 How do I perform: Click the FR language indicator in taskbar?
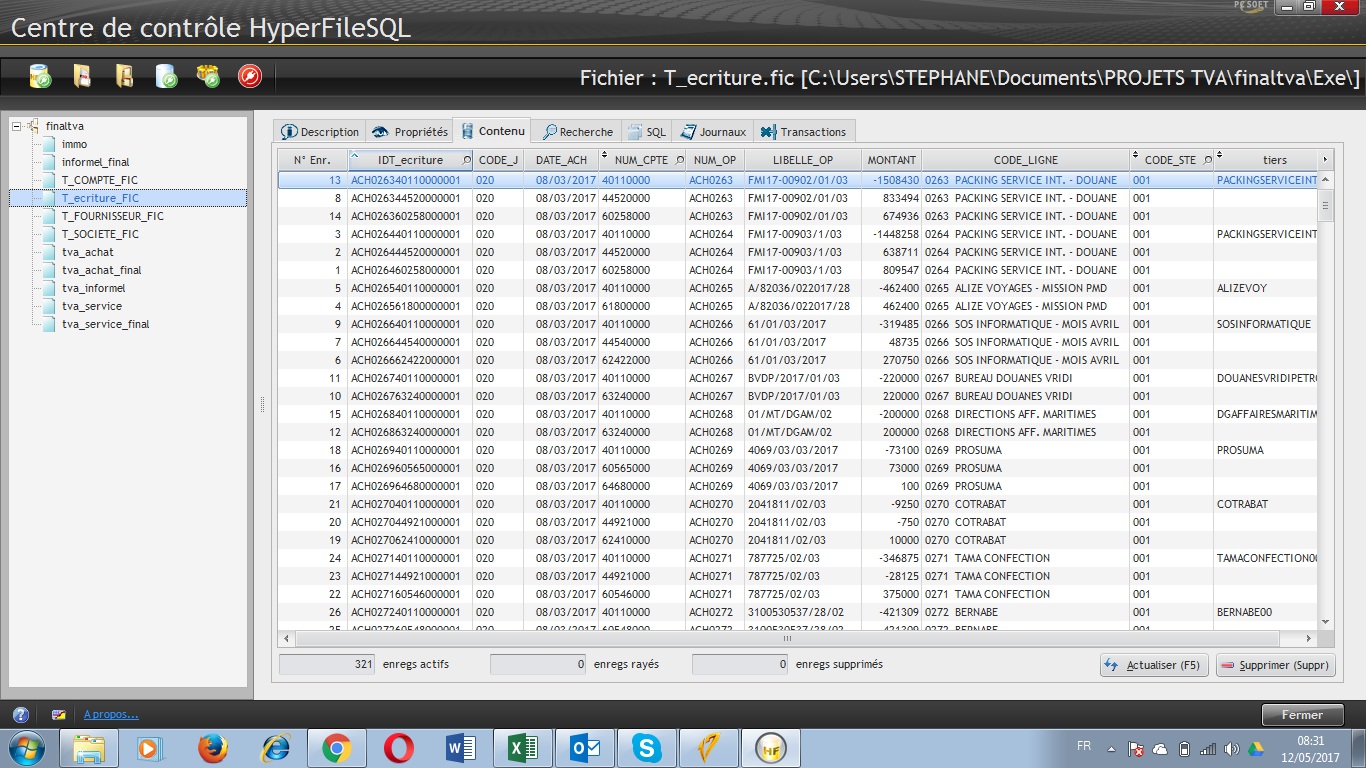1084,746
